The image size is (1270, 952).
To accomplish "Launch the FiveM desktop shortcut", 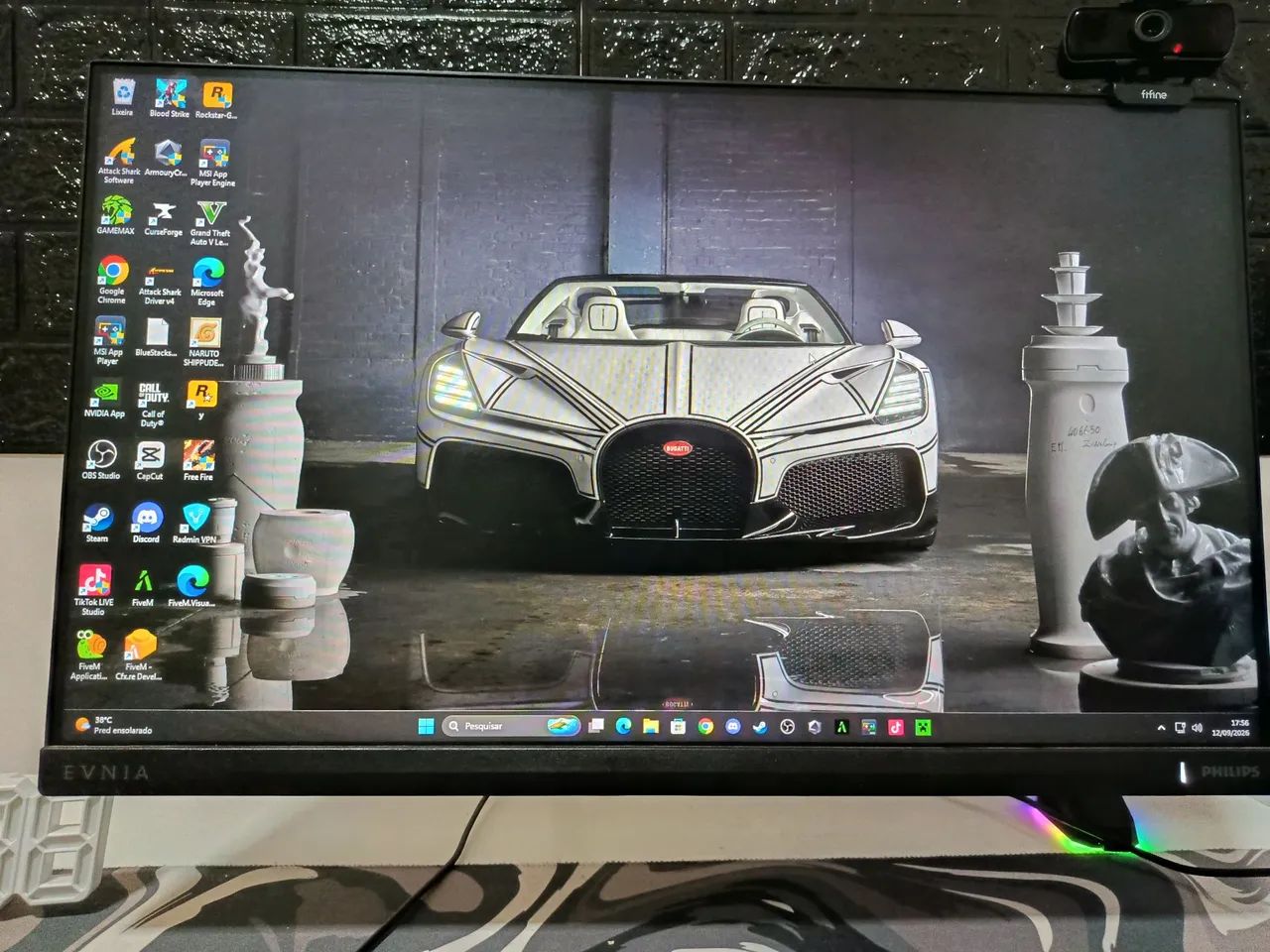I will (143, 588).
